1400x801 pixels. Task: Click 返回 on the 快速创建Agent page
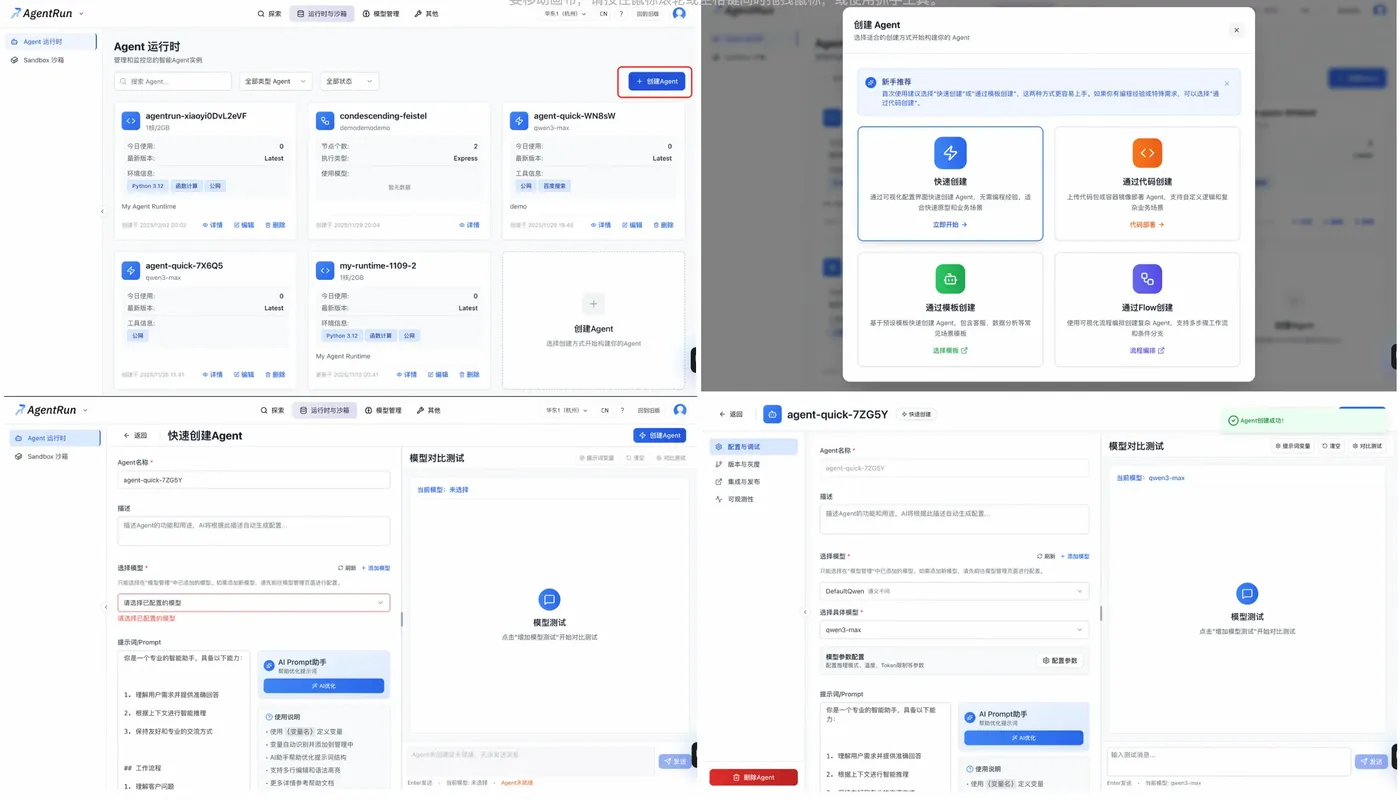click(x=135, y=436)
